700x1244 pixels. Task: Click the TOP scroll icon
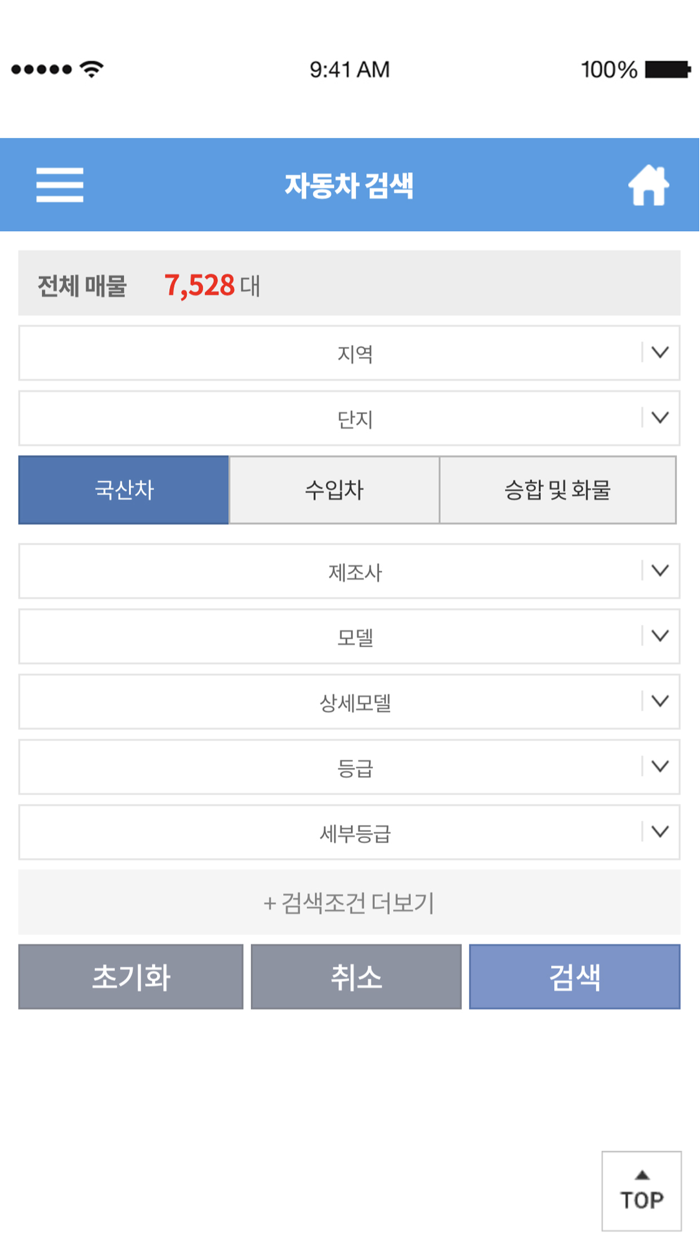641,1190
